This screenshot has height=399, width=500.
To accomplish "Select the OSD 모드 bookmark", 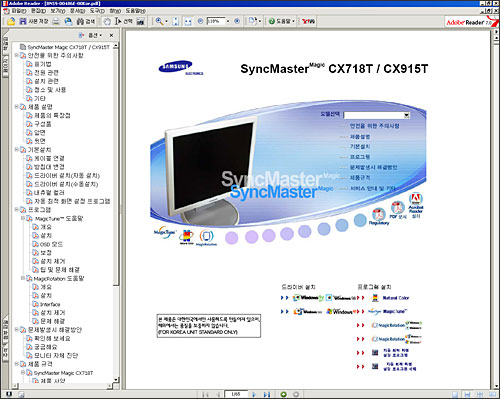I will pos(51,244).
